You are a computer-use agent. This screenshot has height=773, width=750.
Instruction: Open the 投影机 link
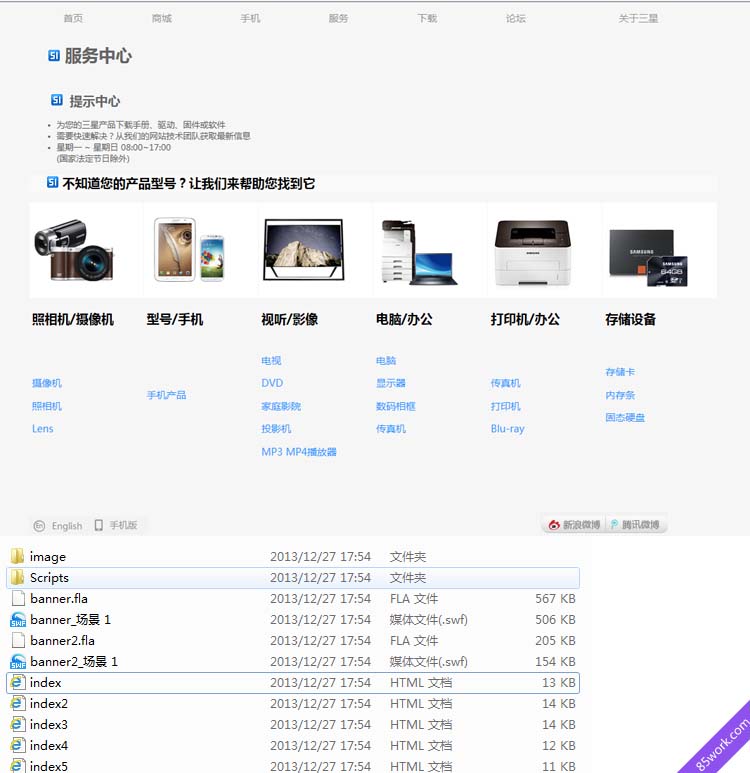coord(276,428)
